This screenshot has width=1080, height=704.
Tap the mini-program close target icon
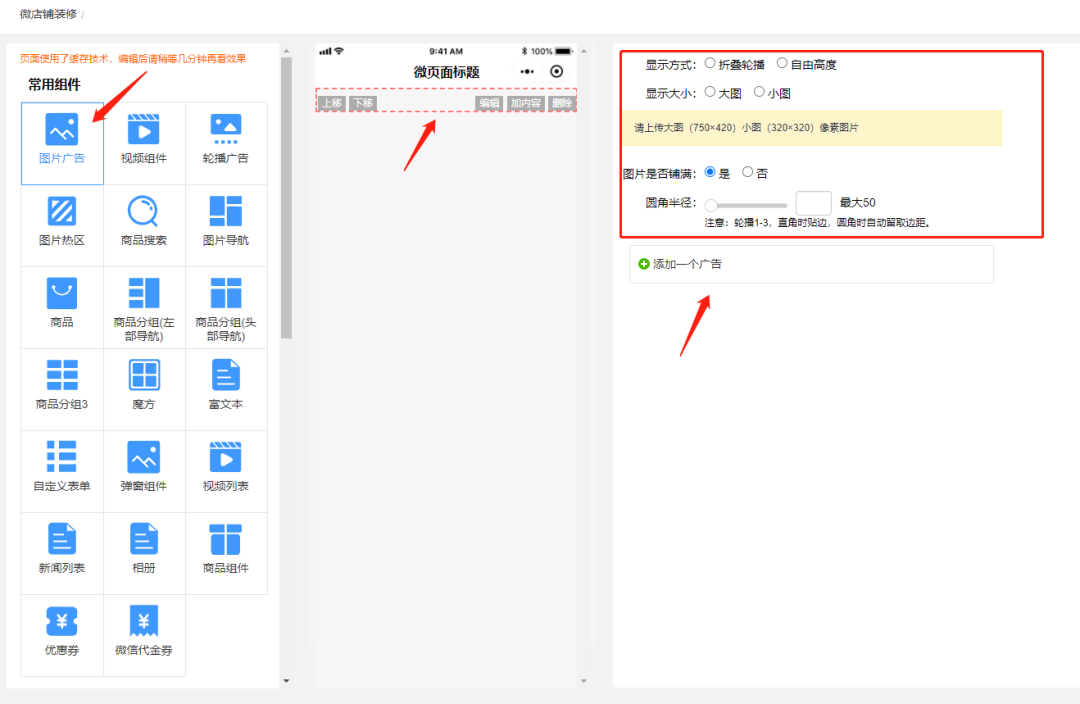(x=557, y=72)
